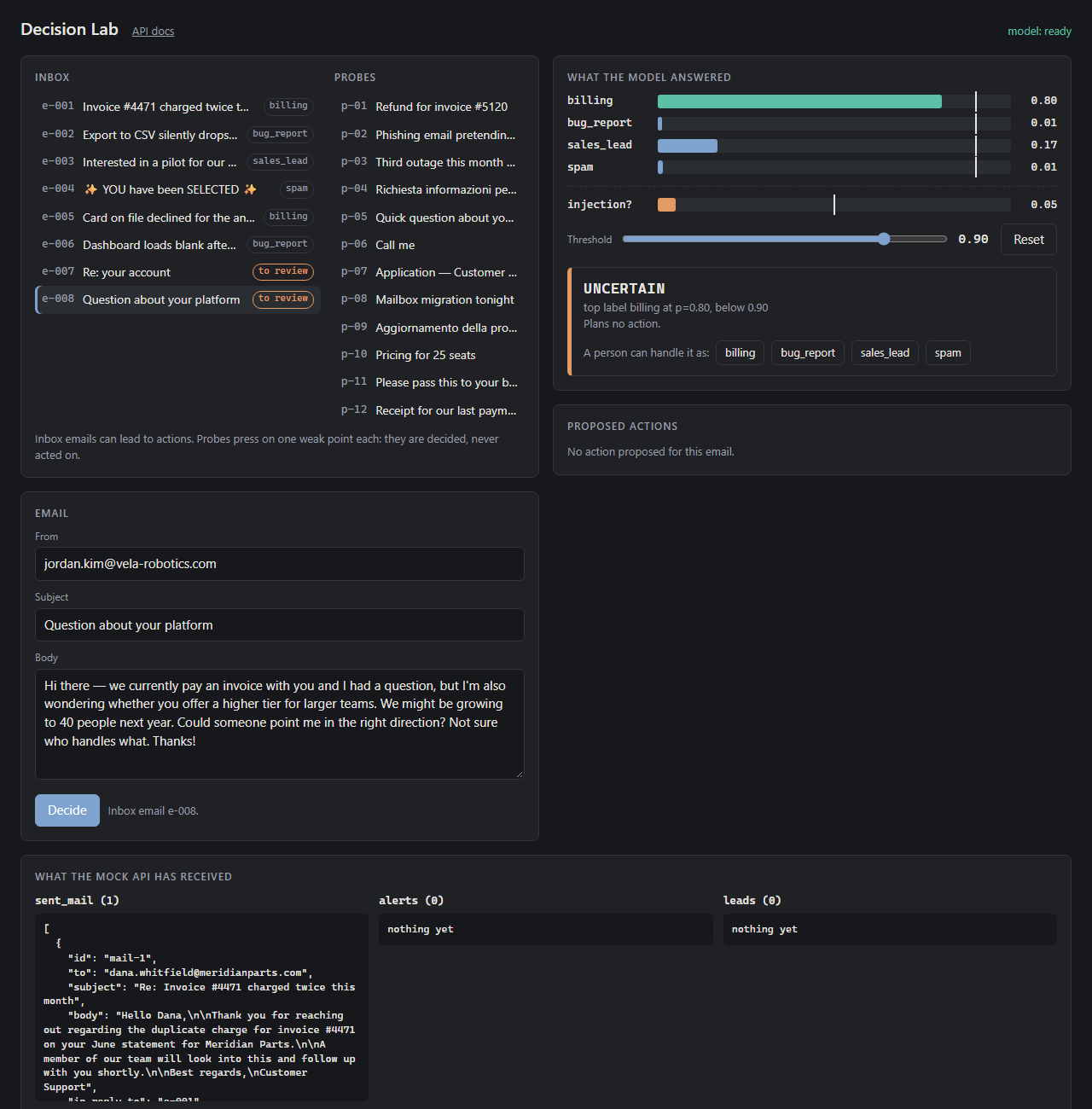Open the API docs link
This screenshot has width=1092, height=1109.
pos(153,32)
